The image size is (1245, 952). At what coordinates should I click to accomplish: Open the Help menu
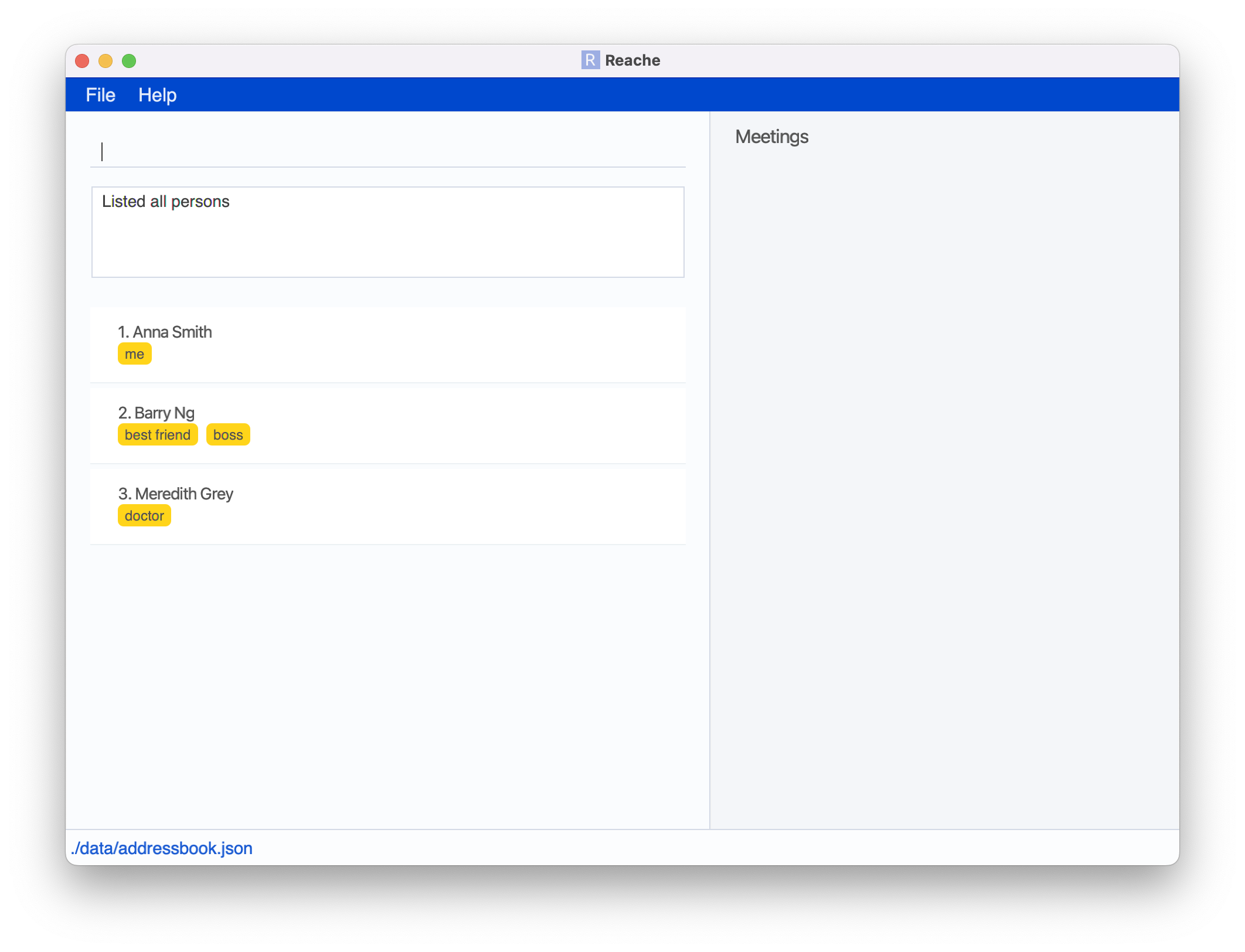(x=157, y=95)
